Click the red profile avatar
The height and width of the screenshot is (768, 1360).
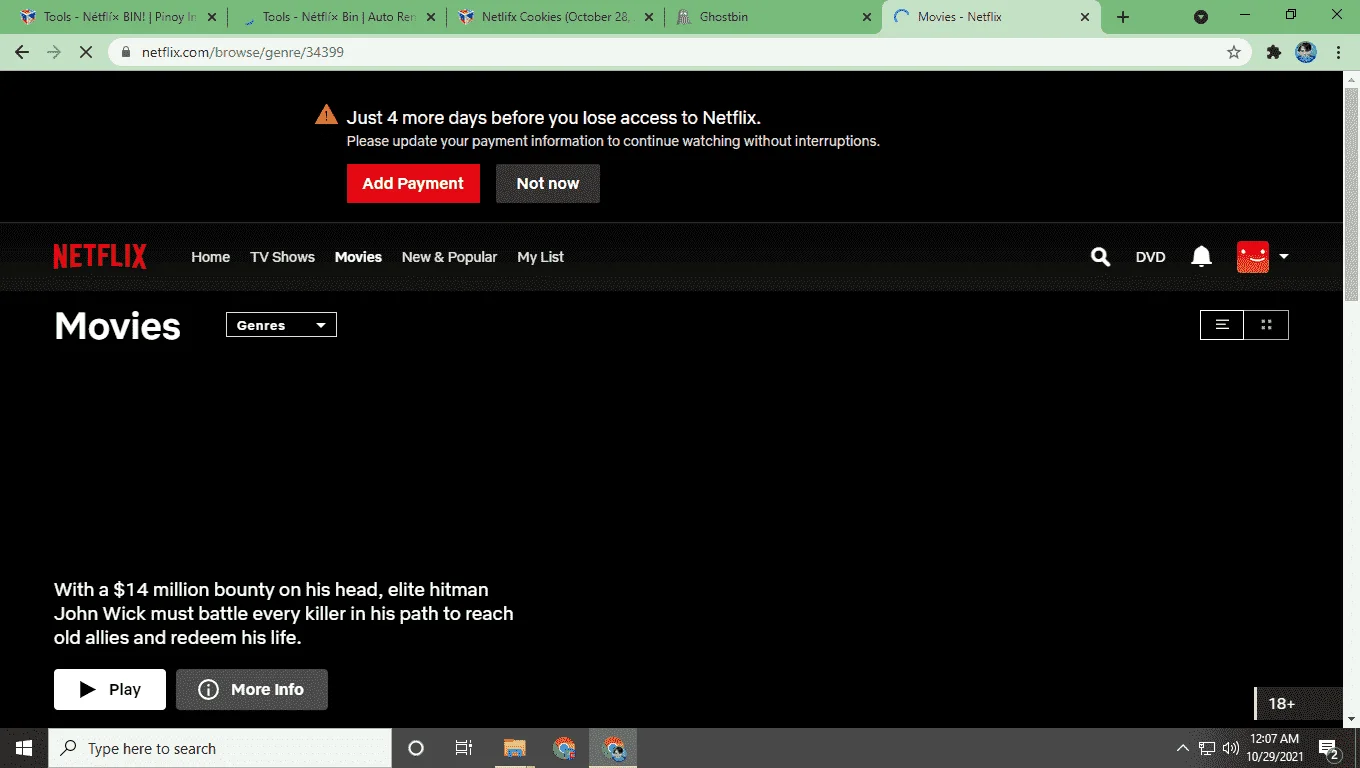(1253, 257)
